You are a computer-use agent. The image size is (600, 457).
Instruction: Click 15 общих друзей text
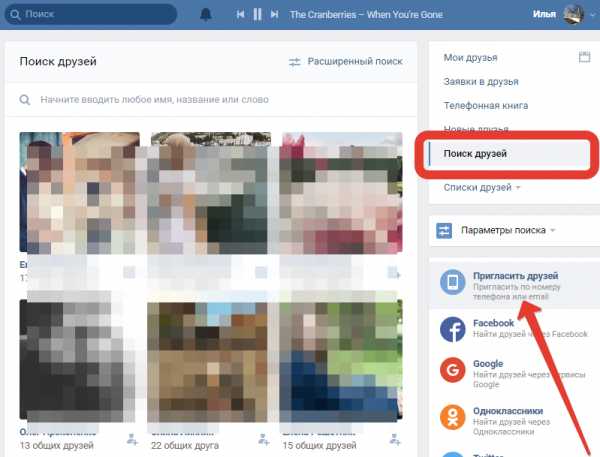point(319,446)
